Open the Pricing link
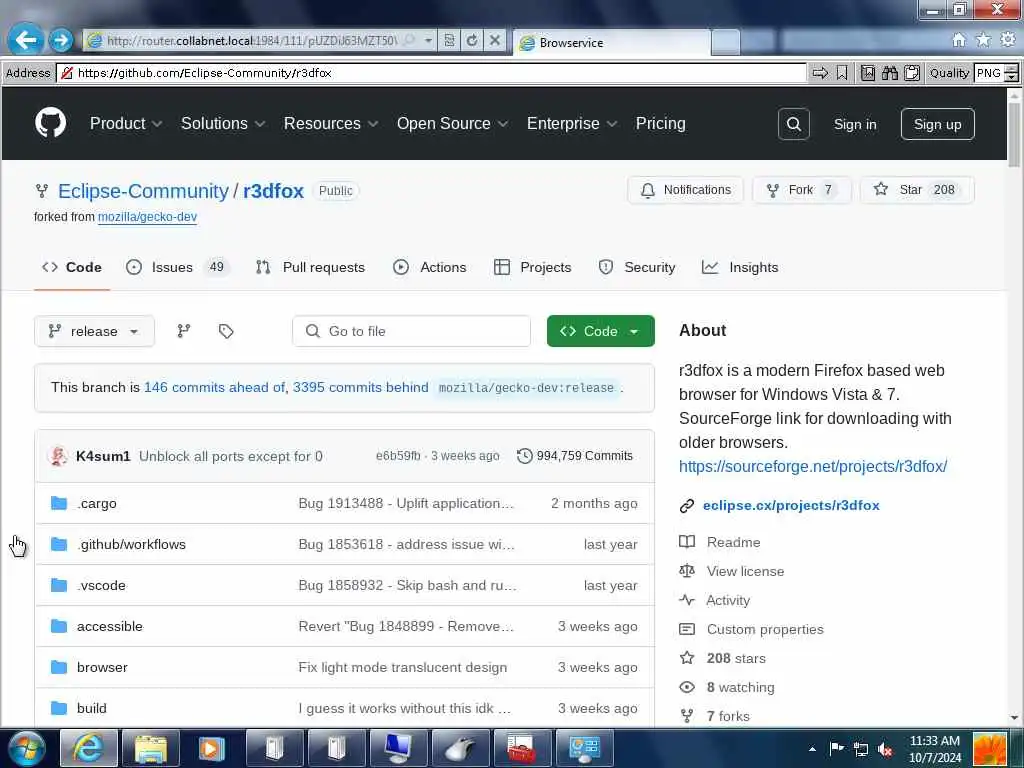This screenshot has height=768, width=1024. (x=660, y=123)
